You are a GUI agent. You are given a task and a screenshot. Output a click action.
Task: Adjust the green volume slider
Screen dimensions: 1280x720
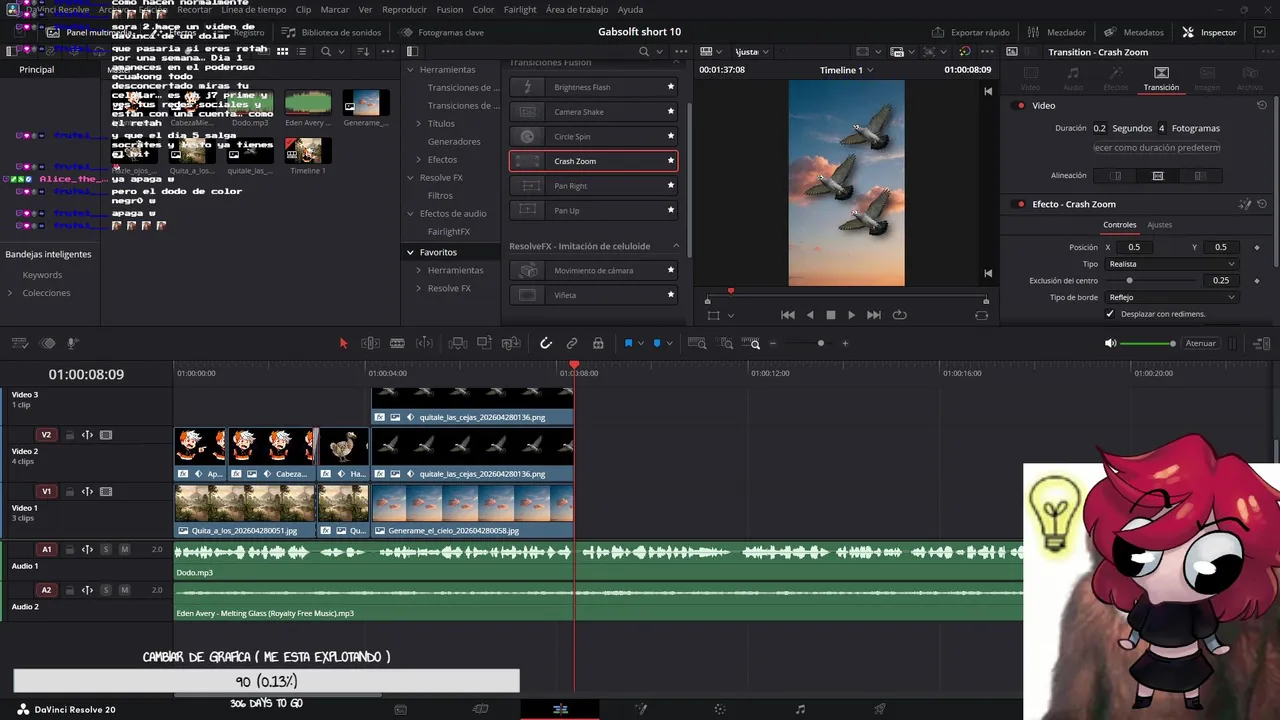pyautogui.click(x=1147, y=343)
